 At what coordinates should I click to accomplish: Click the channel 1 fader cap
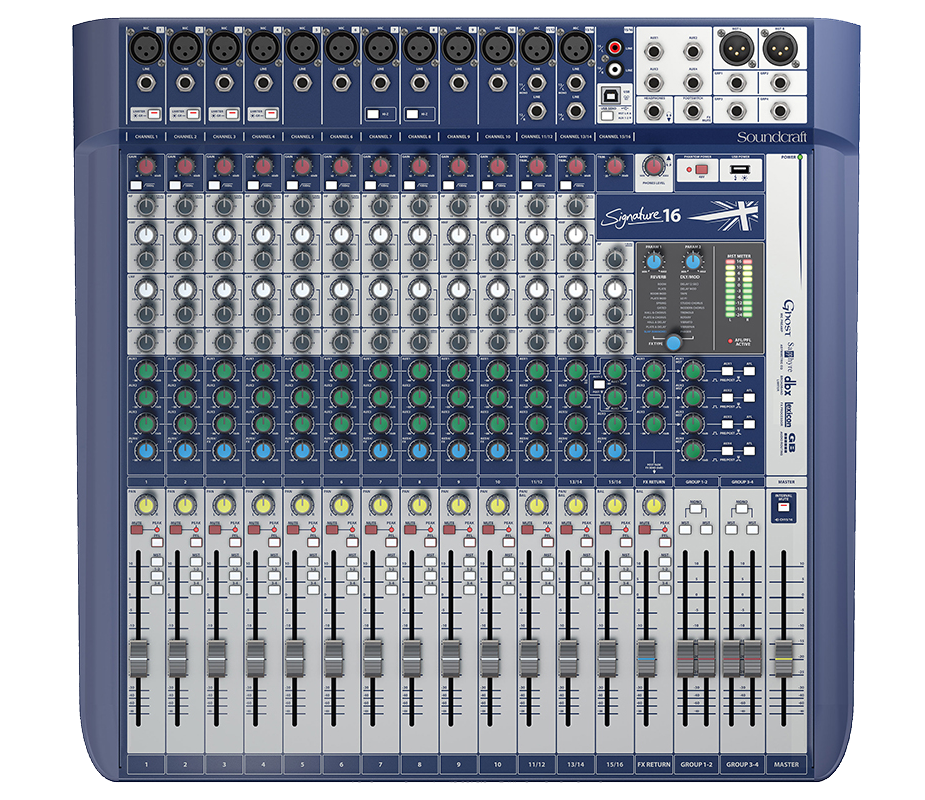[139, 658]
